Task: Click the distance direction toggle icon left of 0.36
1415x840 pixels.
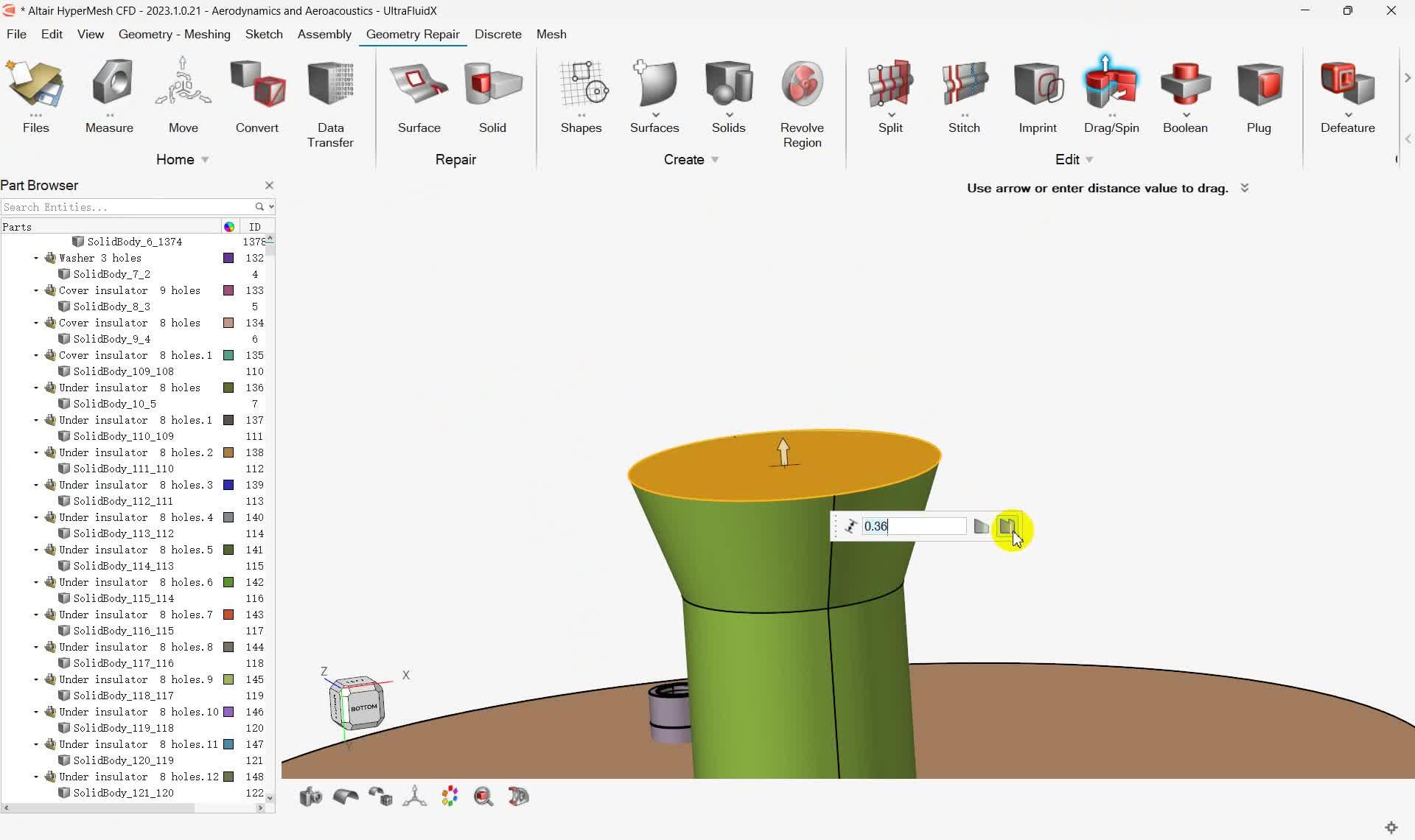Action: click(x=850, y=526)
